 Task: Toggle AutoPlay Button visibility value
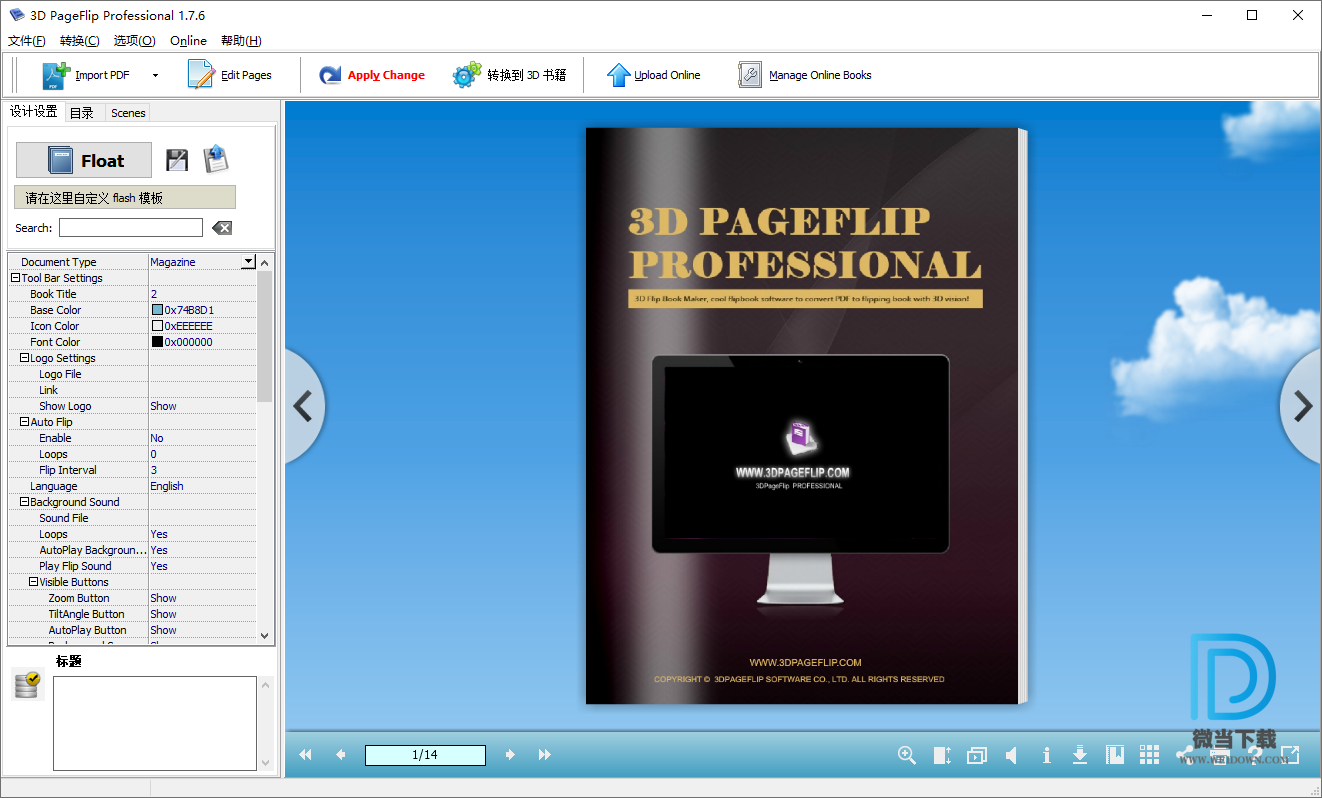202,630
